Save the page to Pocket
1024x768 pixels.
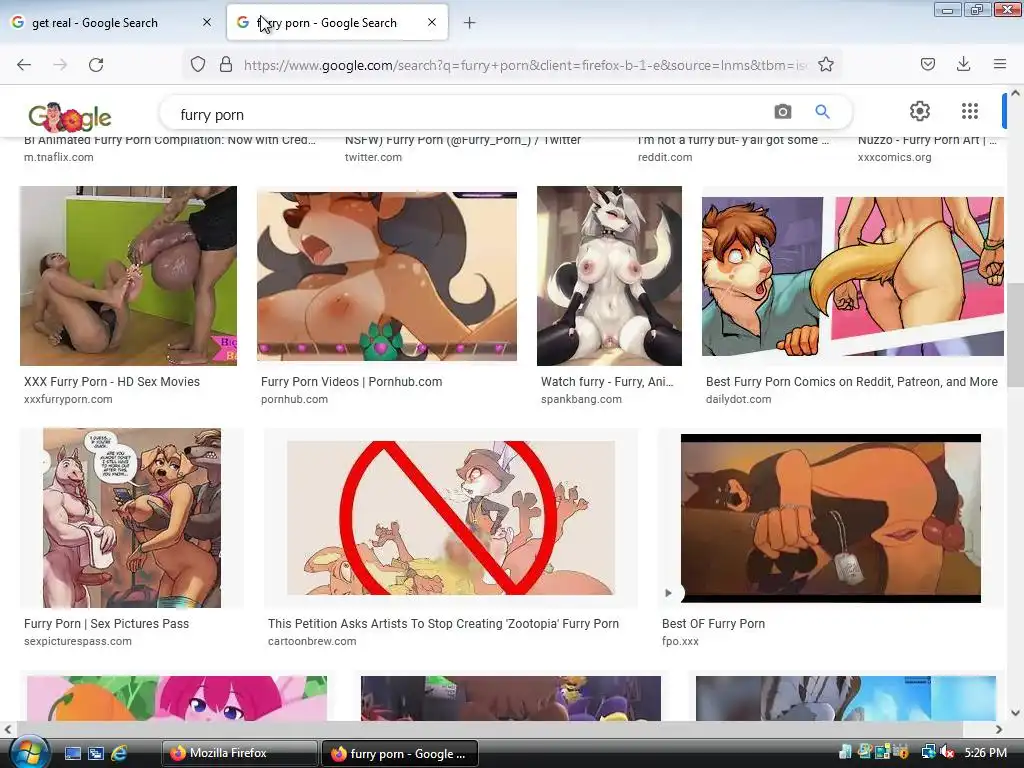pyautogui.click(x=928, y=64)
